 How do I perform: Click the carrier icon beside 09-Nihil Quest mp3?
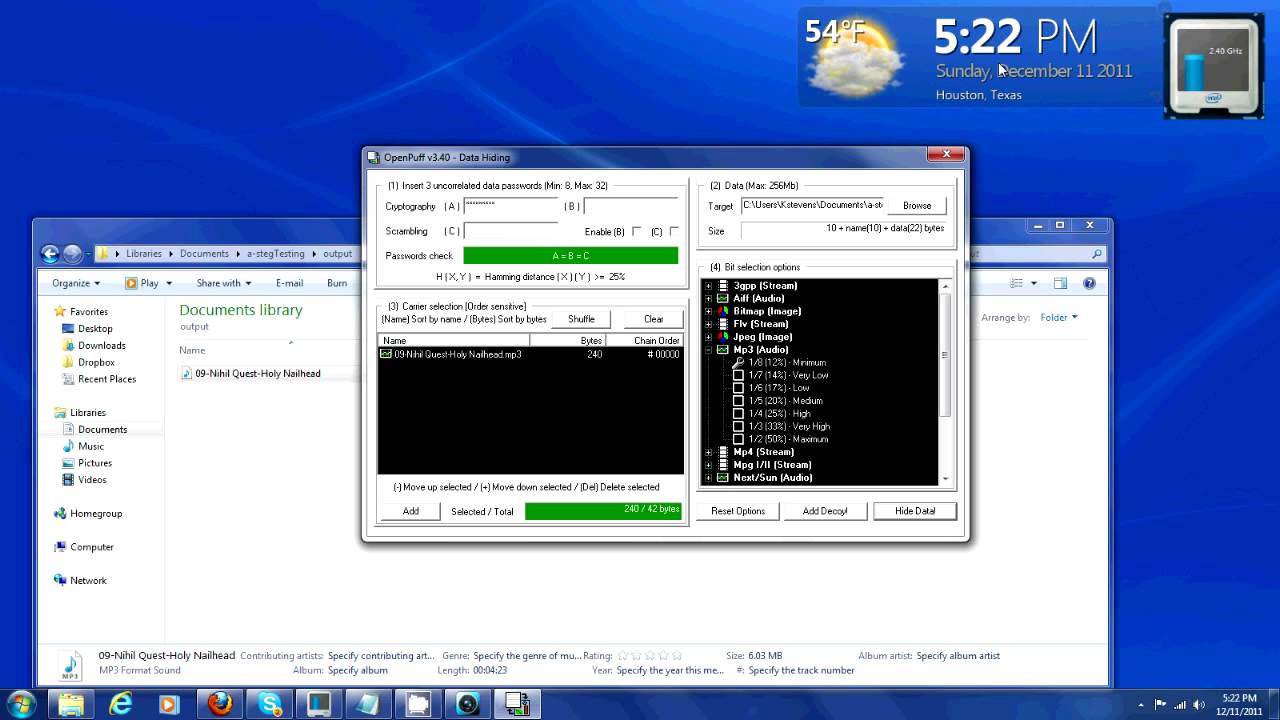tap(386, 354)
